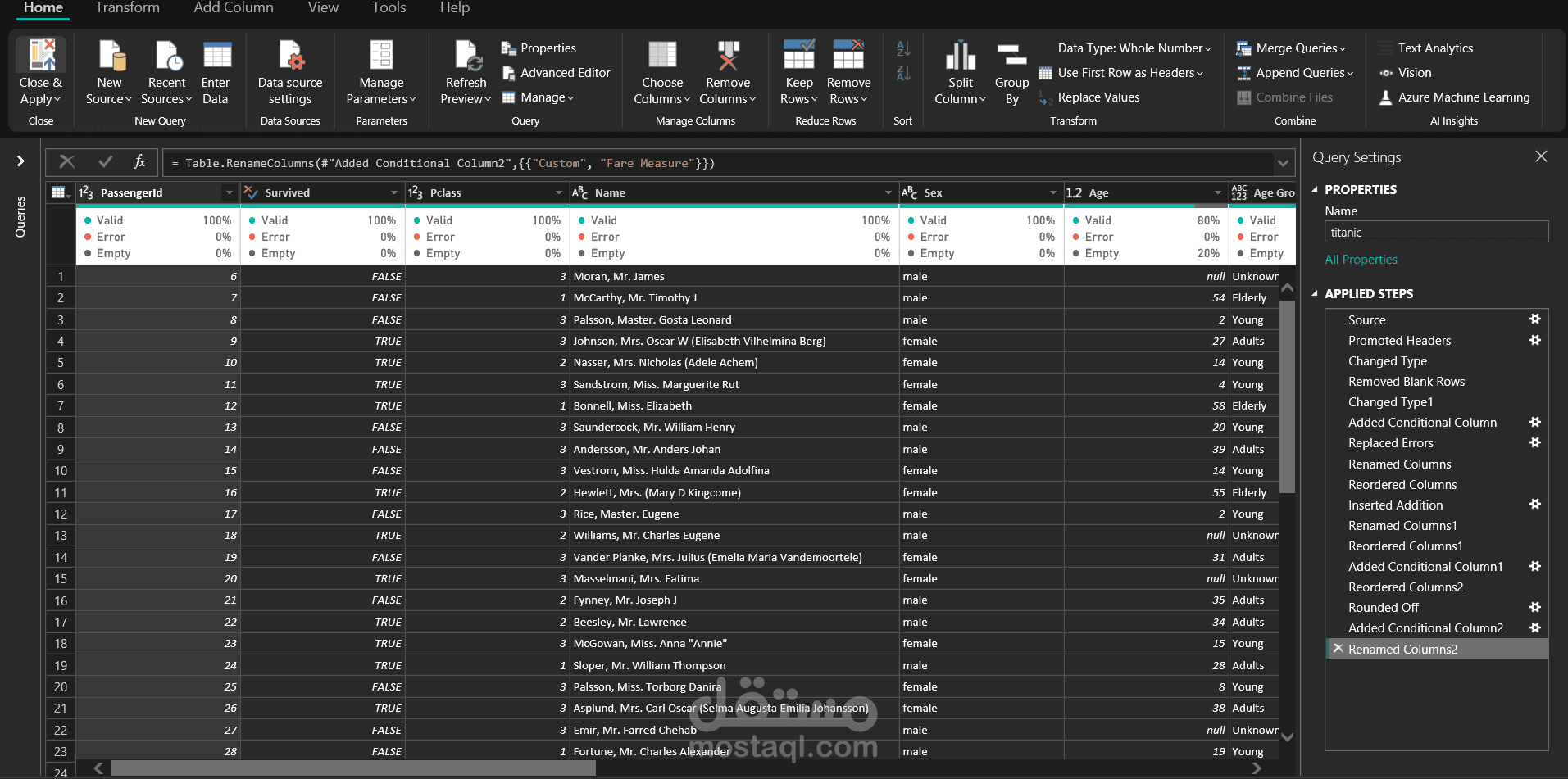The image size is (1568, 779).
Task: Click the Split Column icon
Action: point(961,56)
